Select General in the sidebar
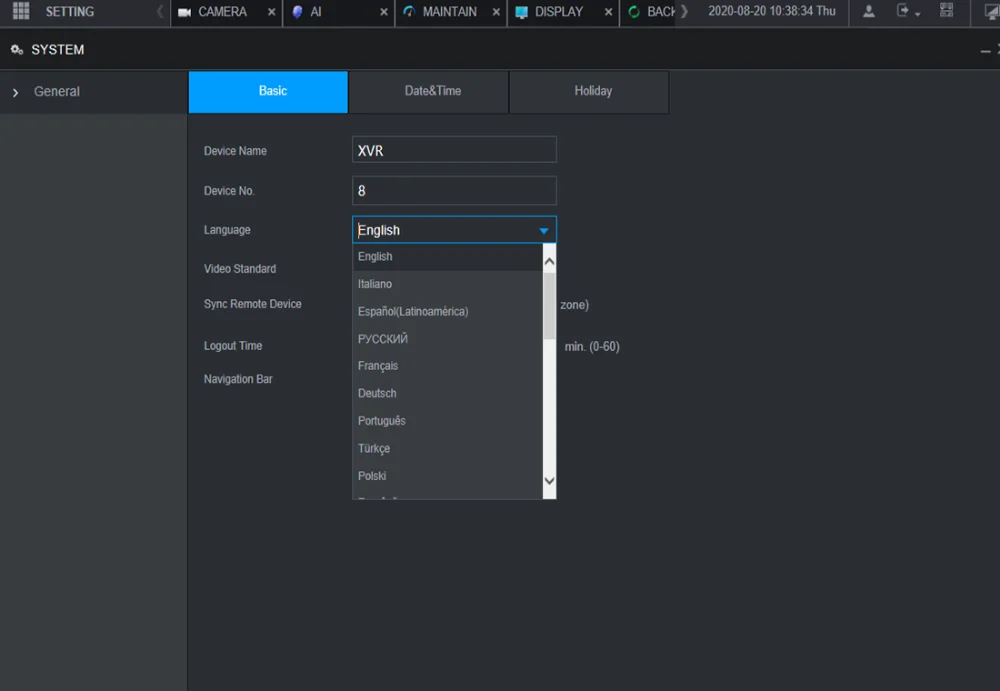Screen dimensions: 1000x691 [x=57, y=91]
